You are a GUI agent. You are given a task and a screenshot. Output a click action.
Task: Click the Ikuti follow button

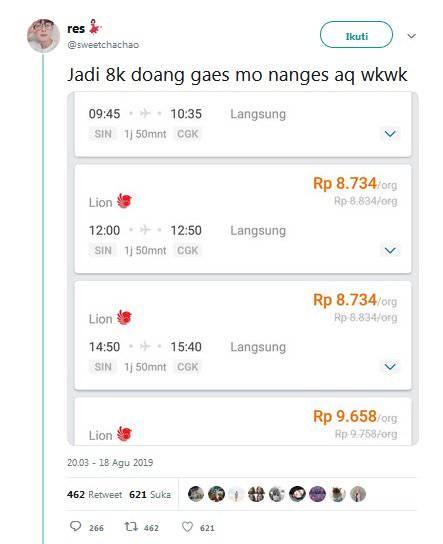point(356,35)
